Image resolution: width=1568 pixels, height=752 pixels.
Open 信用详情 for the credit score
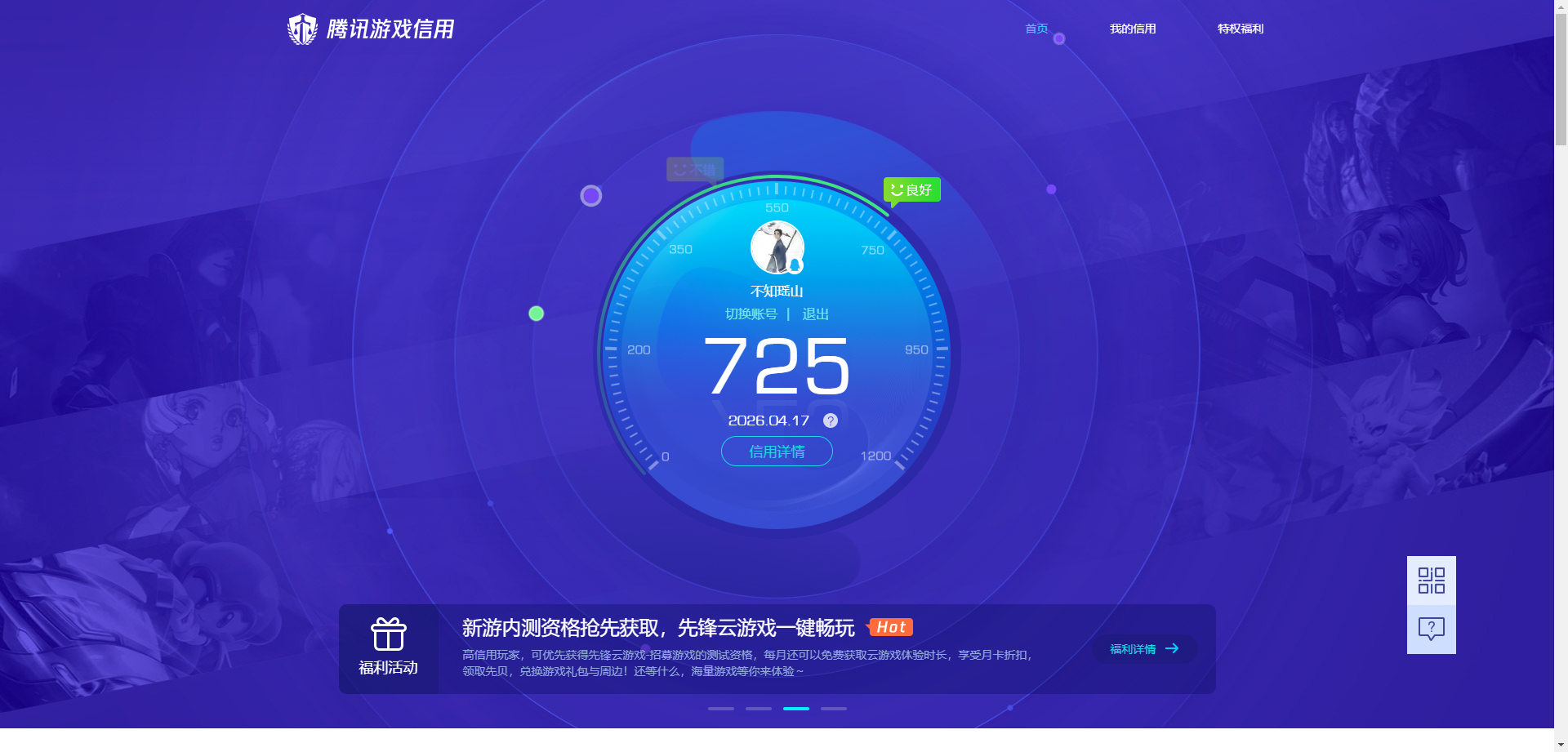pos(776,452)
